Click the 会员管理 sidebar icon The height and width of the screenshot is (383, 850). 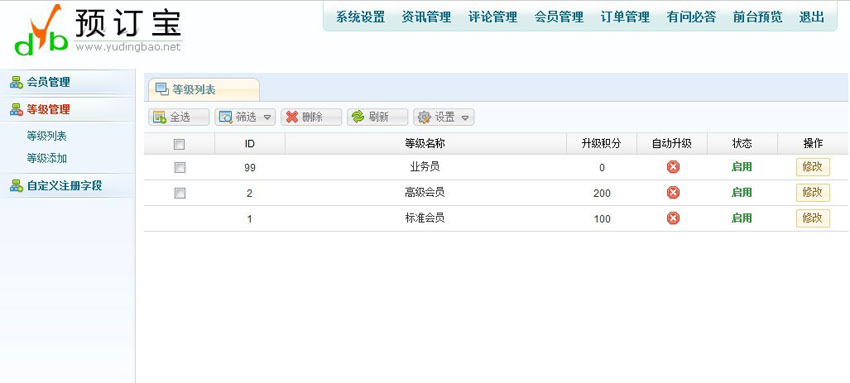pyautogui.click(x=16, y=83)
